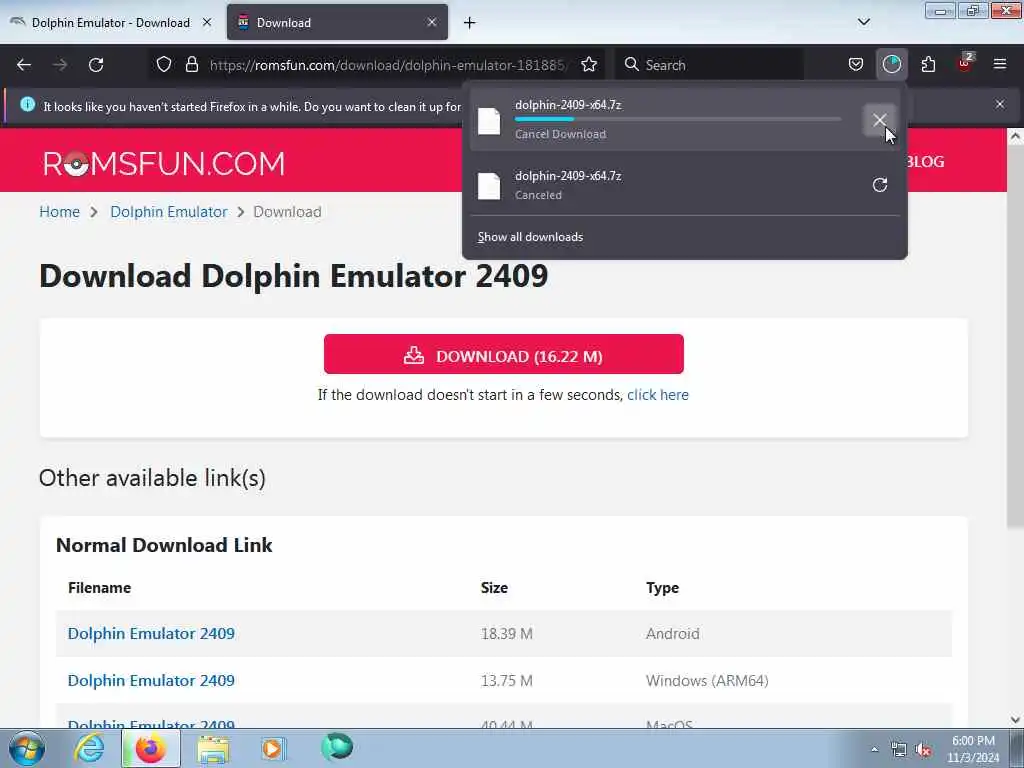1024x768 pixels.
Task: Open Dolphin Emulator breadcrumb link
Action: pos(168,212)
